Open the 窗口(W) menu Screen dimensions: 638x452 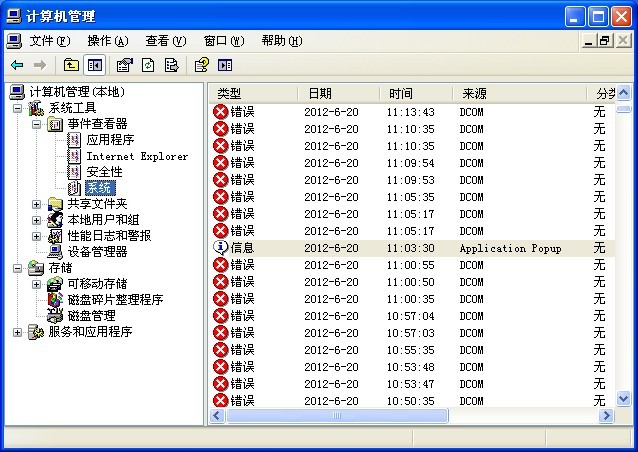click(x=224, y=41)
